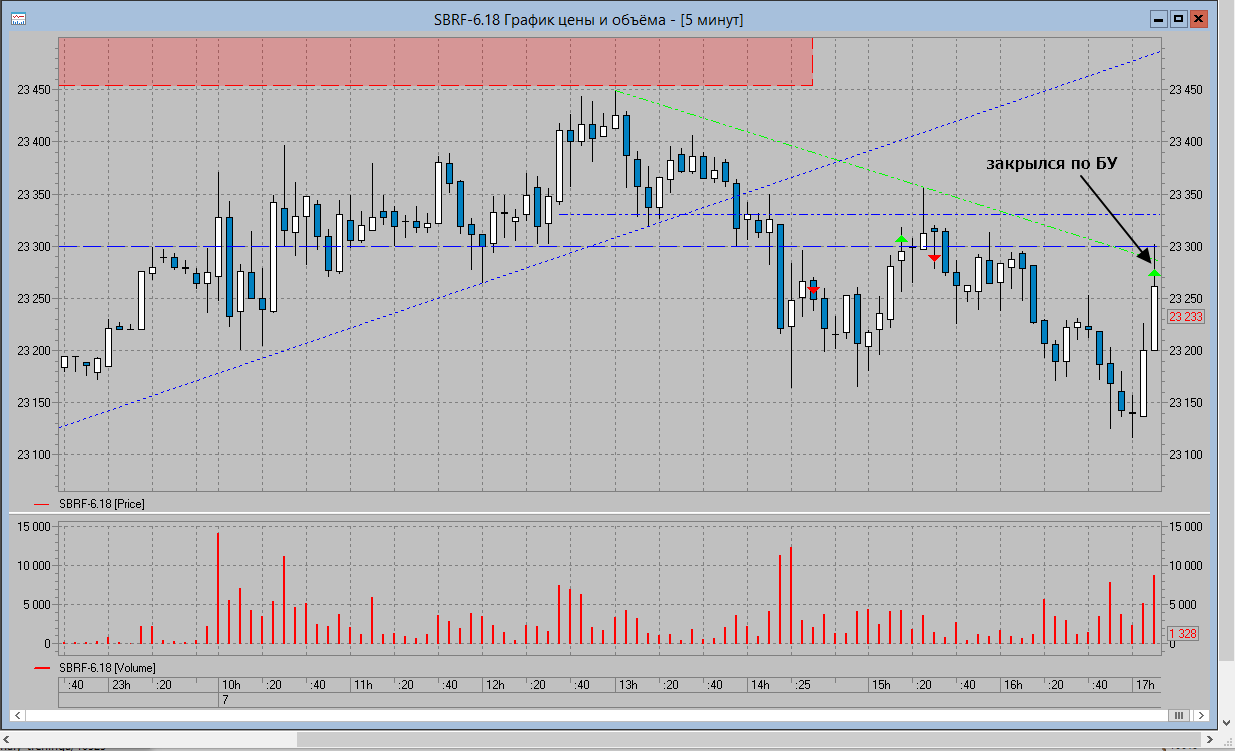Select the annotation text 'закрылся по БУ'
This screenshot has width=1235, height=751.
coord(1050,164)
